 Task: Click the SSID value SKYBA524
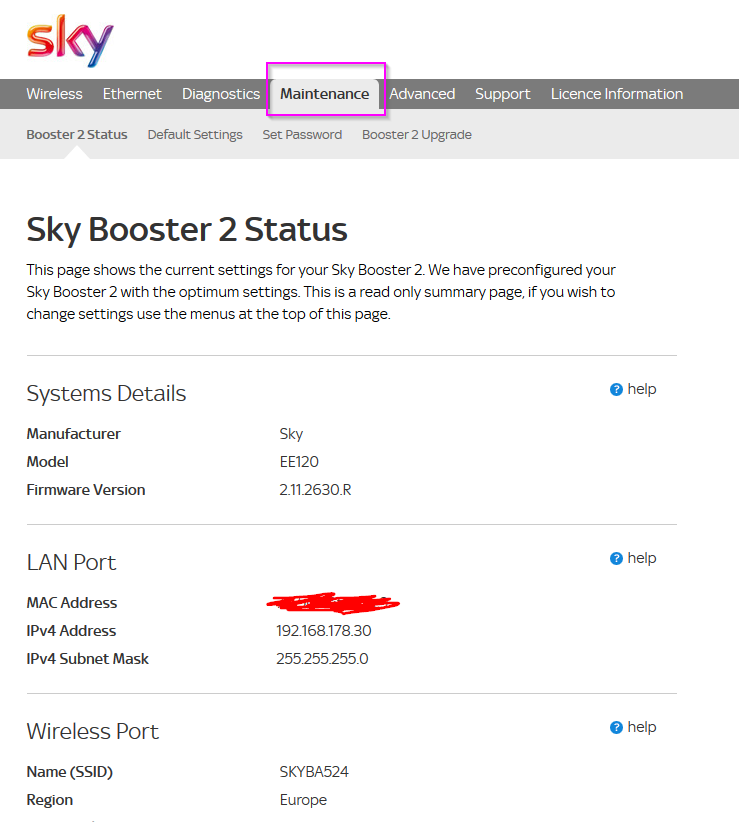click(x=314, y=772)
